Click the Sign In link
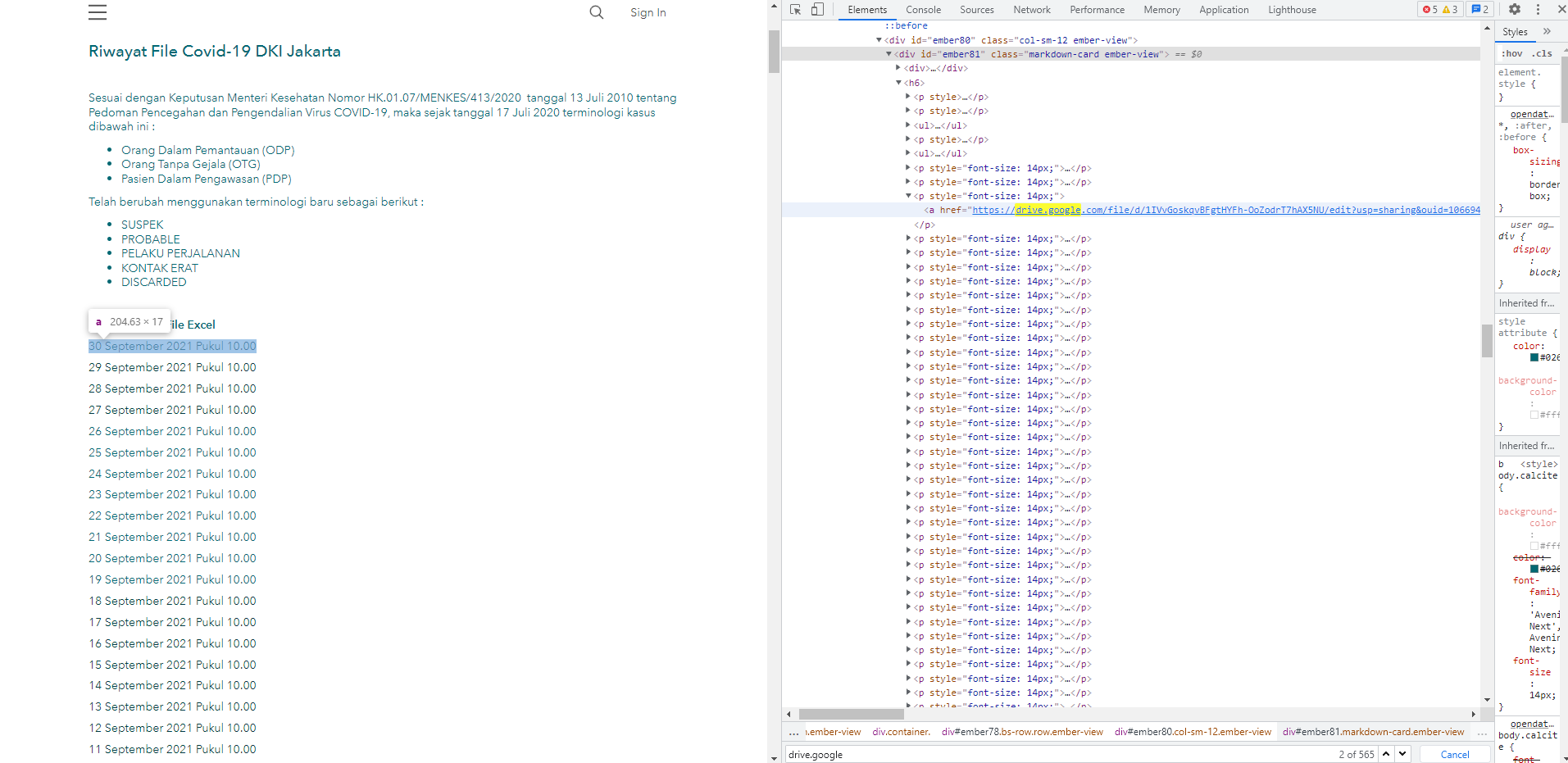The height and width of the screenshot is (763, 1568). pos(648,12)
